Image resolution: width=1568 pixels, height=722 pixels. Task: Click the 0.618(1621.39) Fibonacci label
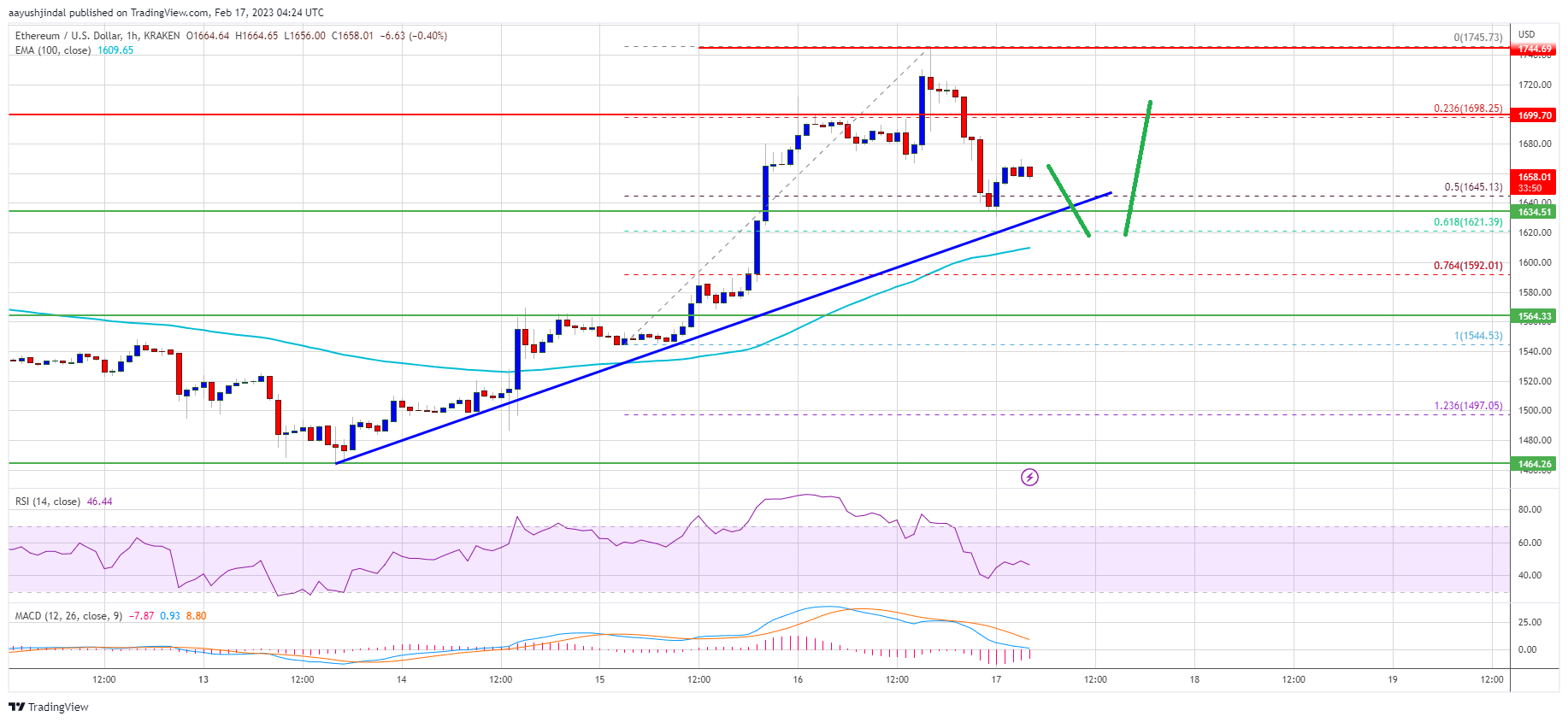tap(1468, 222)
